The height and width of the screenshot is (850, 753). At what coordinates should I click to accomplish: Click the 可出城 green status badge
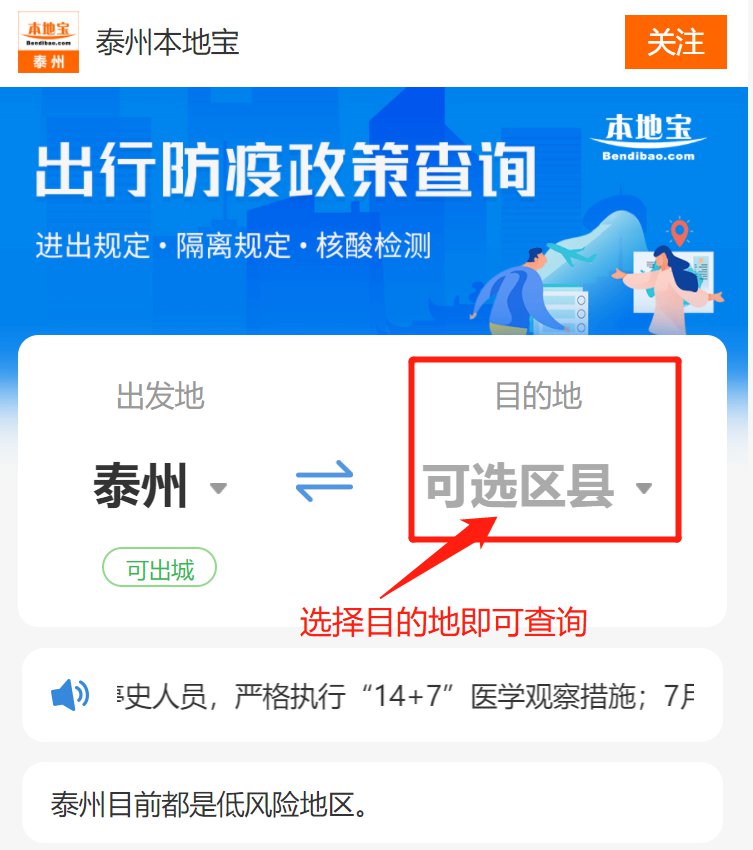click(159, 568)
